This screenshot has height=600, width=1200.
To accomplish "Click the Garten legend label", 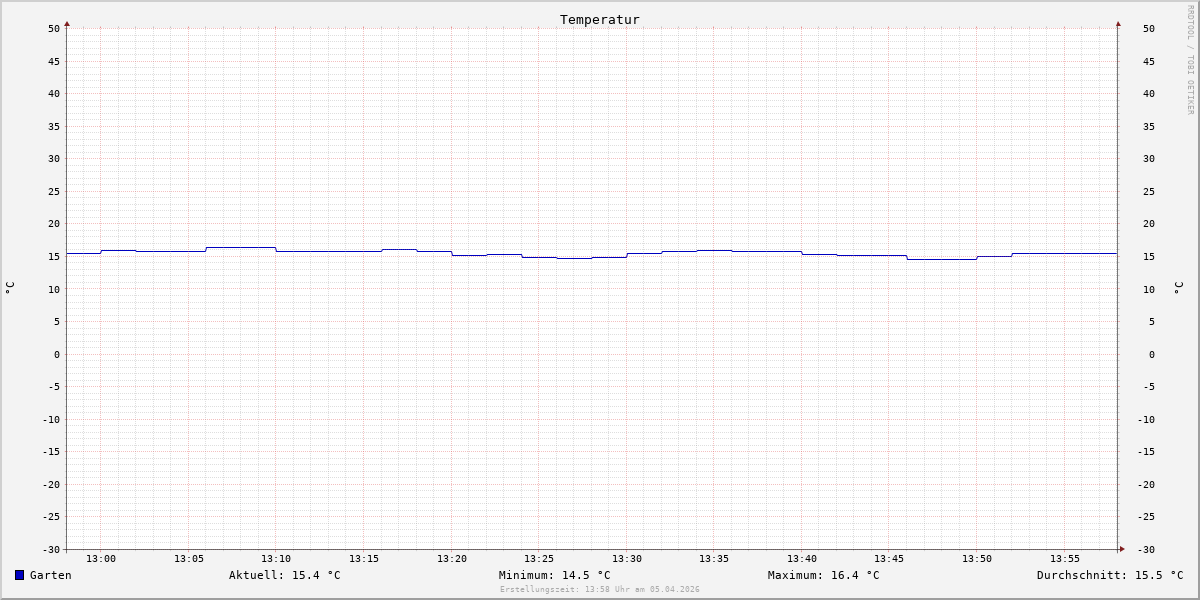I will pos(51,575).
